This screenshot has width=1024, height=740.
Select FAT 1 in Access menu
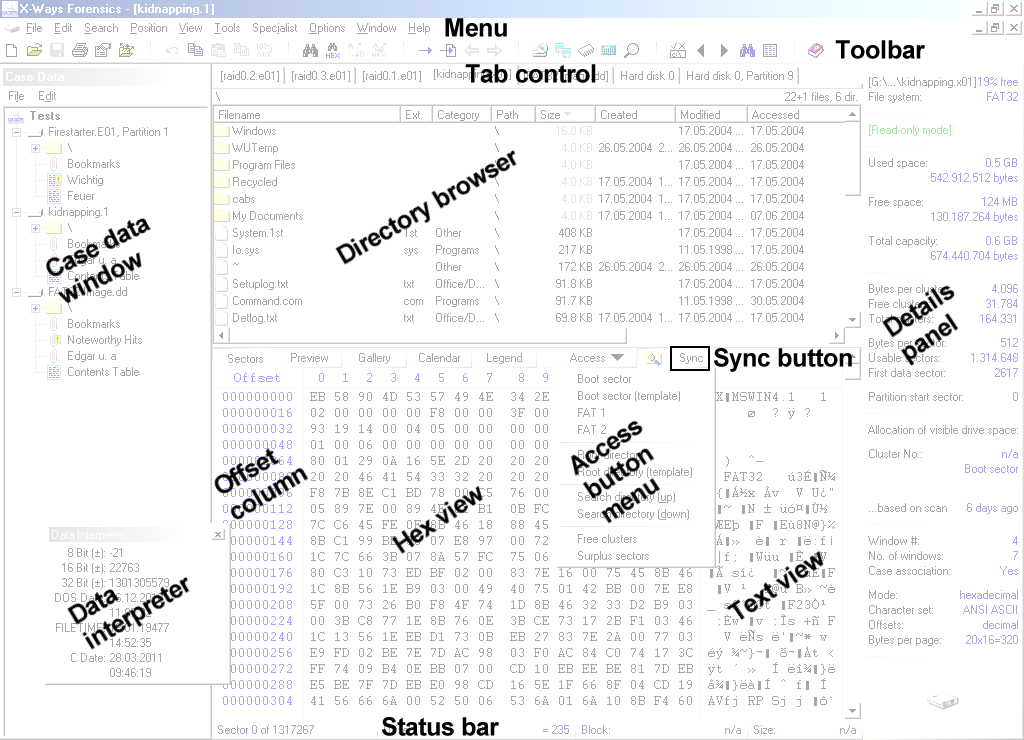pos(591,413)
